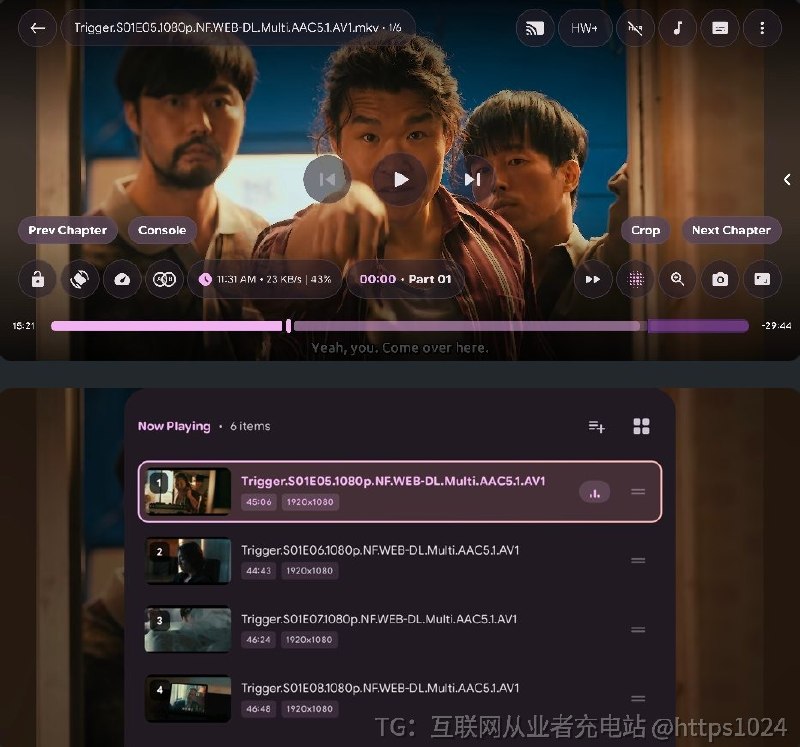Image resolution: width=800 pixels, height=747 pixels.
Task: Switch playlist to grid view
Action: click(641, 426)
